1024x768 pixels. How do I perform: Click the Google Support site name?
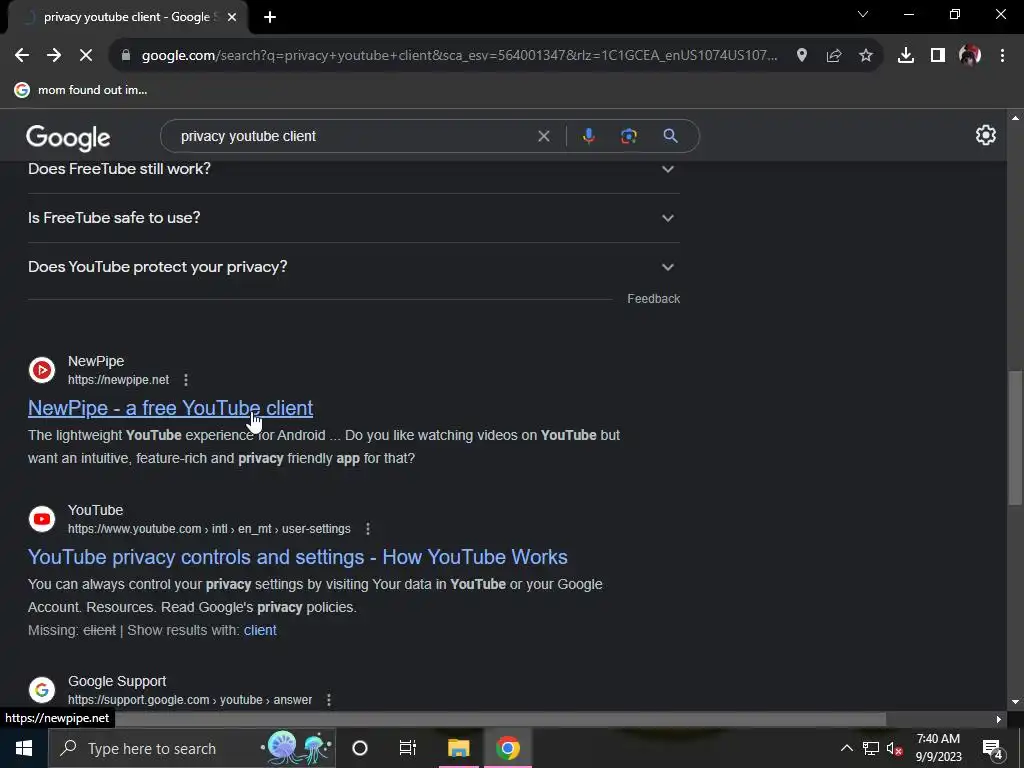pos(117,681)
